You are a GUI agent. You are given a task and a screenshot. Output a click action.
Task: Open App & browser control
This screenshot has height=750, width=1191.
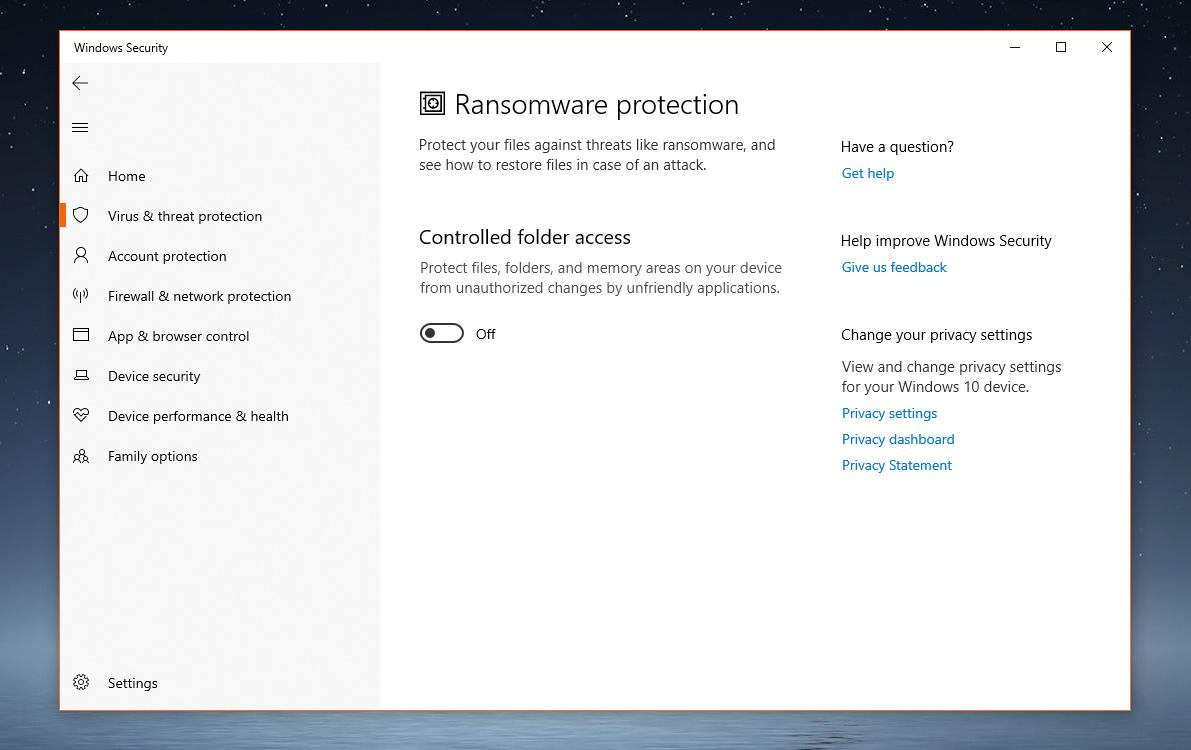(x=178, y=337)
